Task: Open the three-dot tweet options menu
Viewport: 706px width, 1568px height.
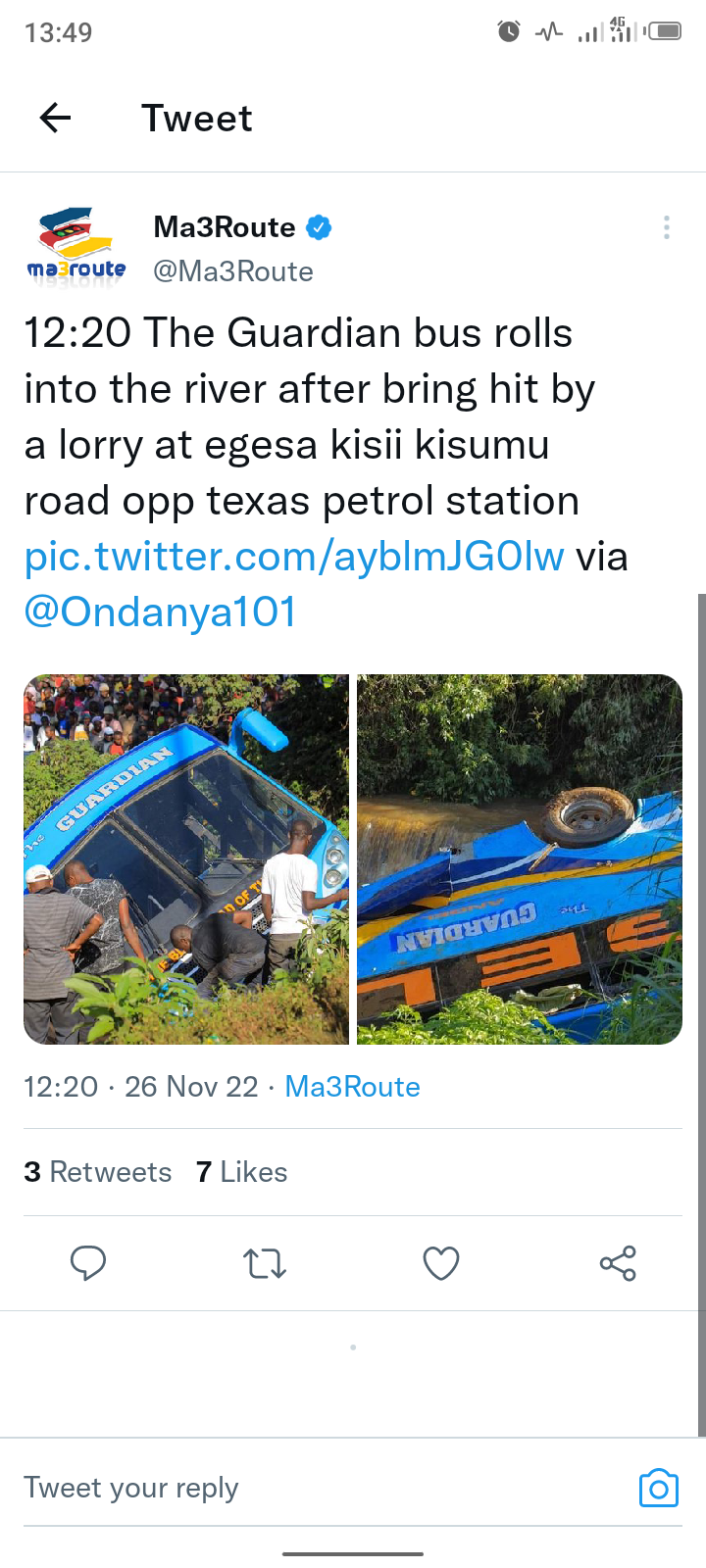Action: pyautogui.click(x=667, y=227)
